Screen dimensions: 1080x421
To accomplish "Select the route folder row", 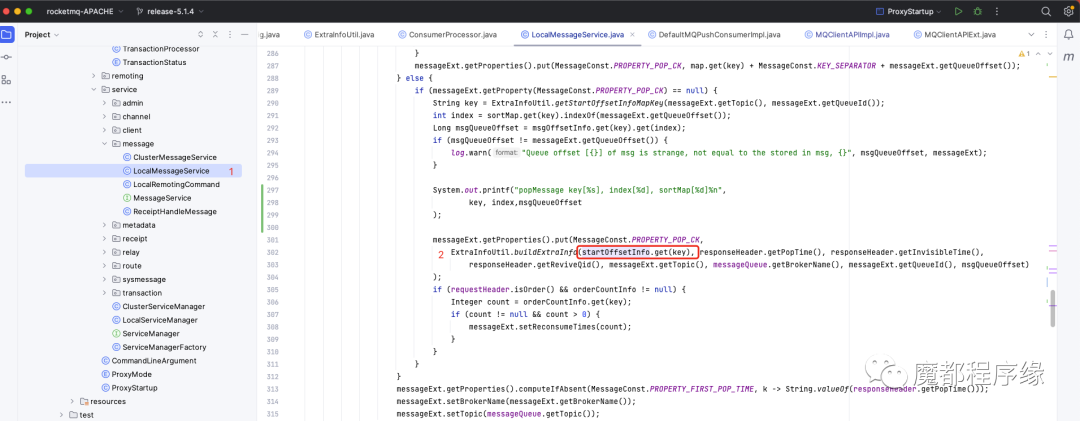I will pos(133,265).
